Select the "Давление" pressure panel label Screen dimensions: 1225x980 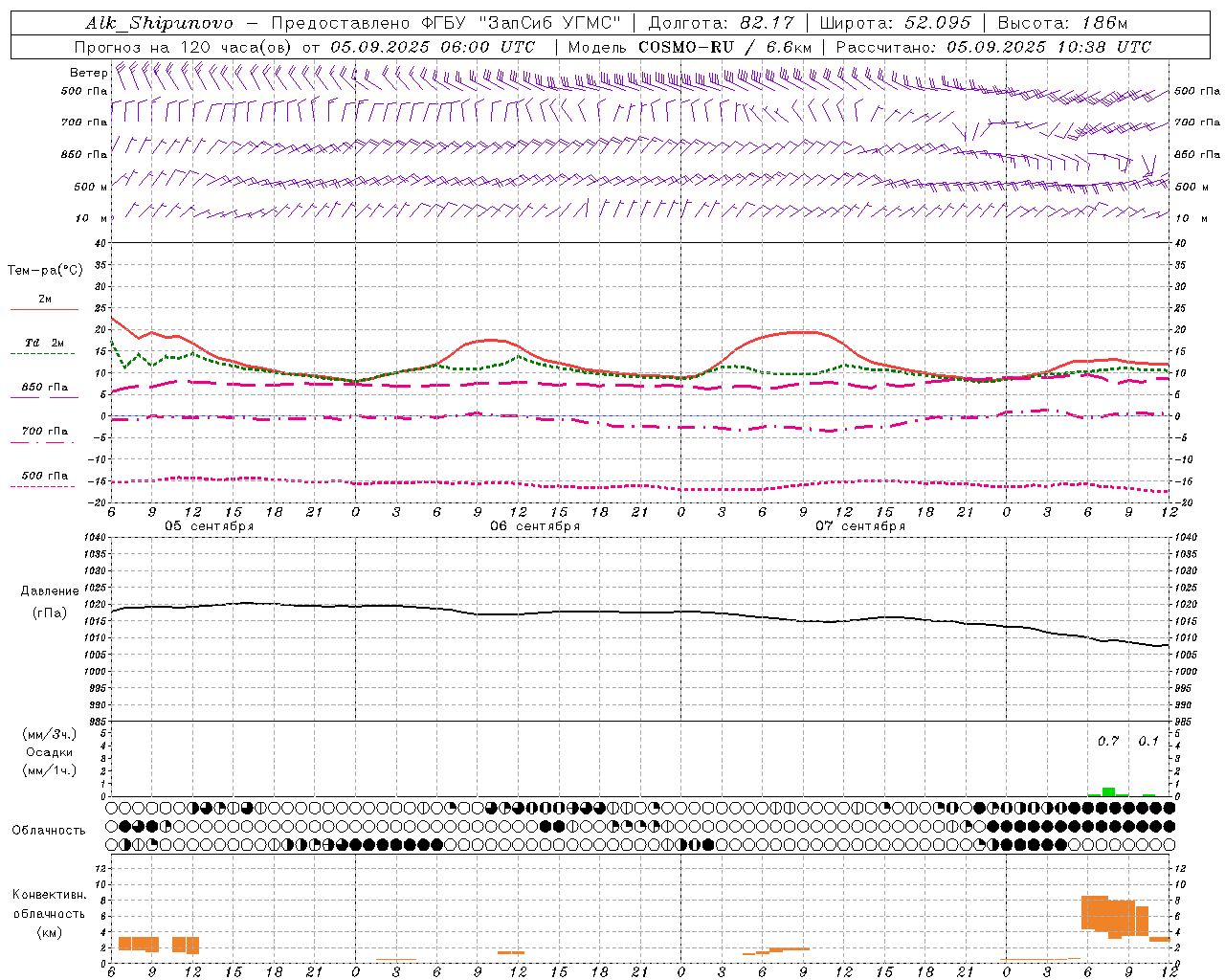click(50, 591)
